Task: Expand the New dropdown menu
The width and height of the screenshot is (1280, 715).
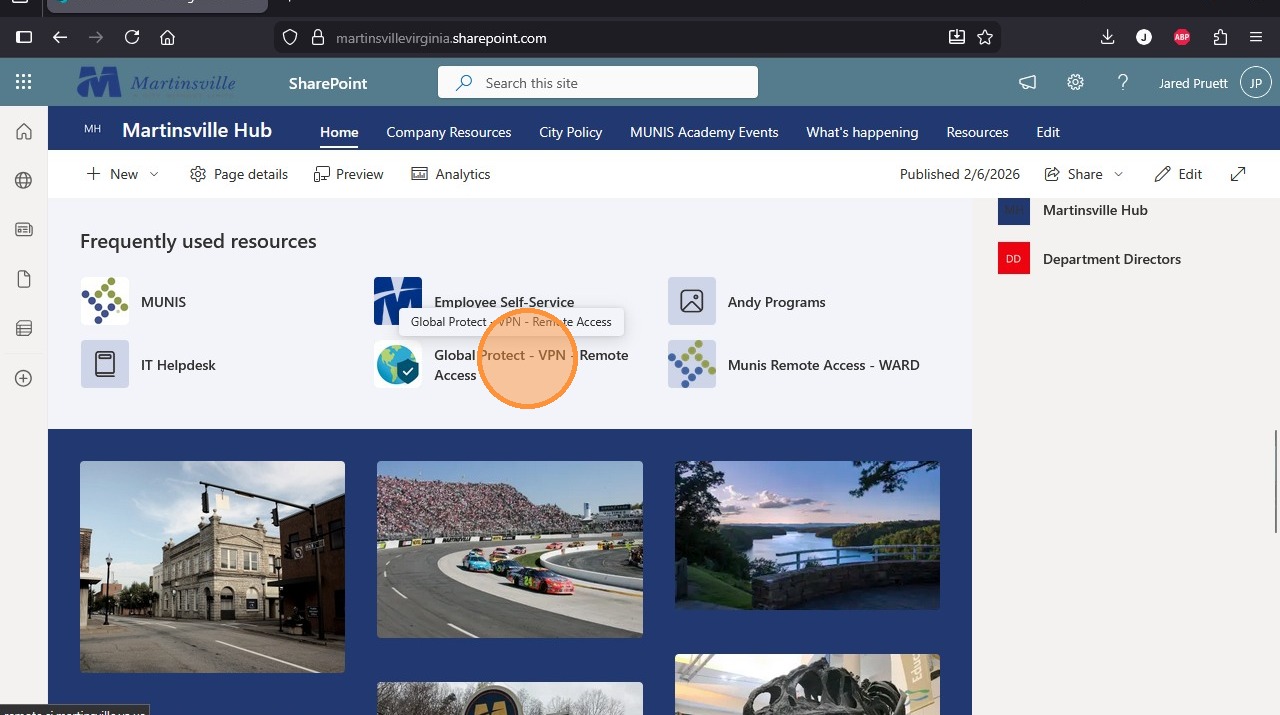Action: pyautogui.click(x=154, y=174)
